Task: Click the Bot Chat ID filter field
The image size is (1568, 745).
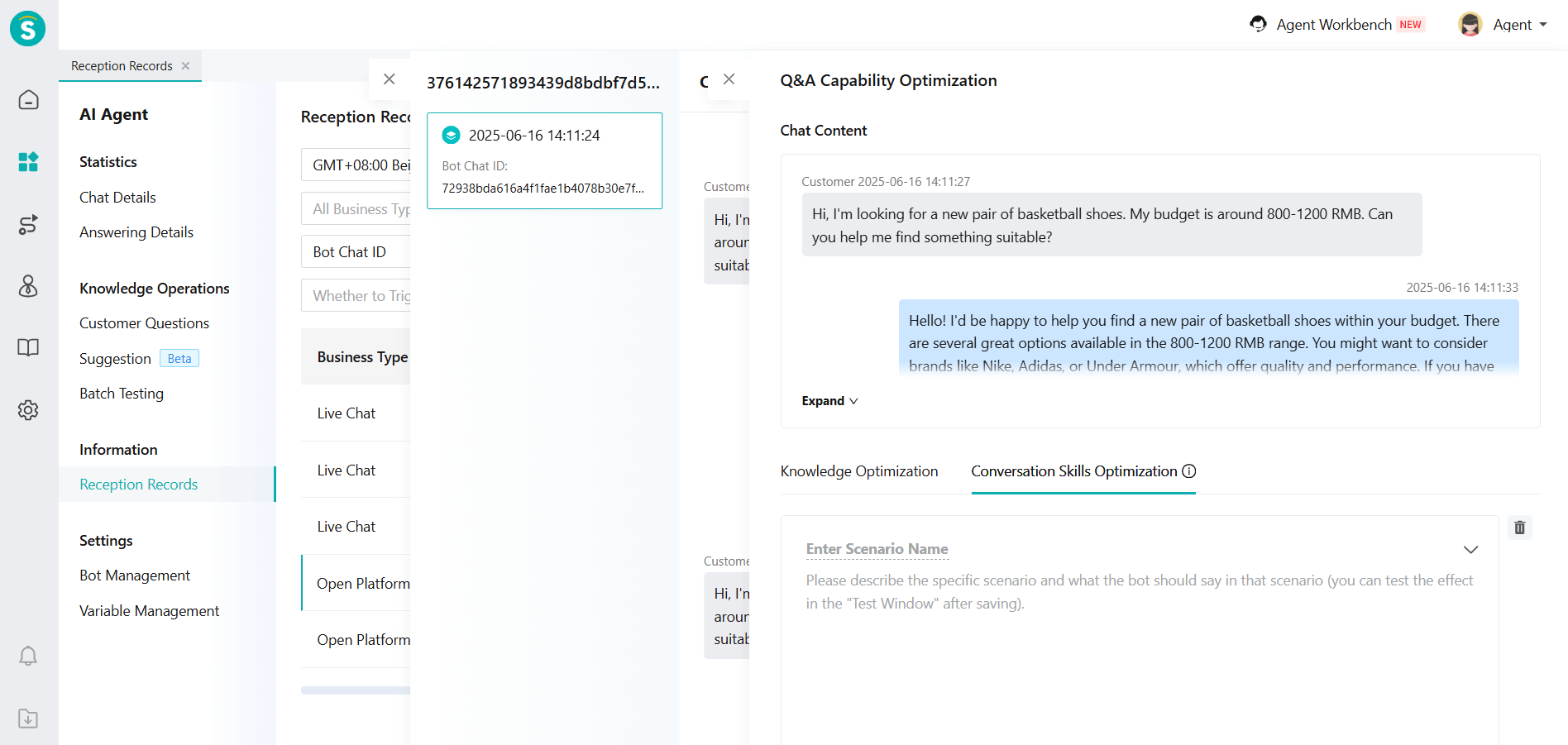Action: (356, 251)
